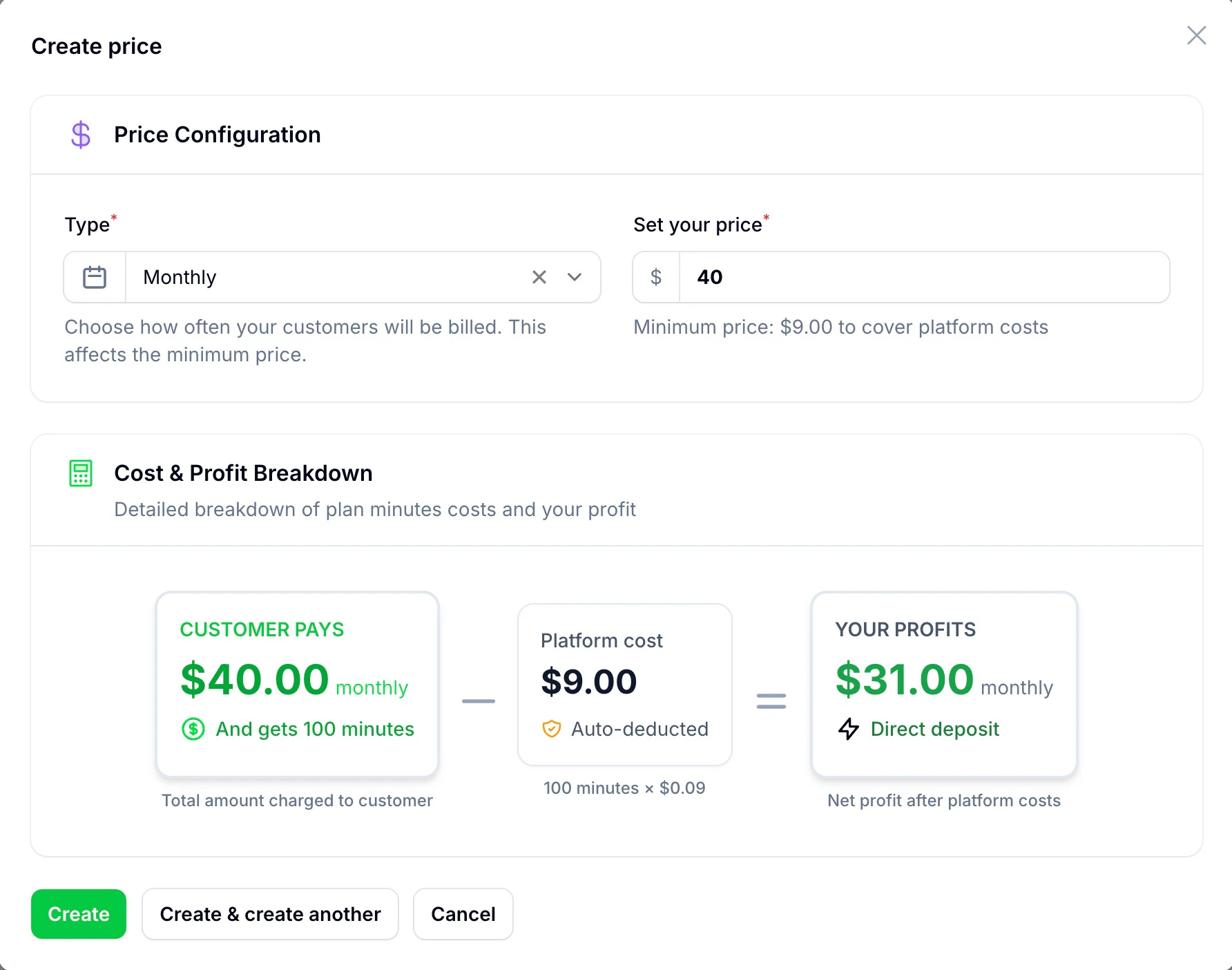
Task: Click the calendar icon in the Type field
Action: (94, 276)
